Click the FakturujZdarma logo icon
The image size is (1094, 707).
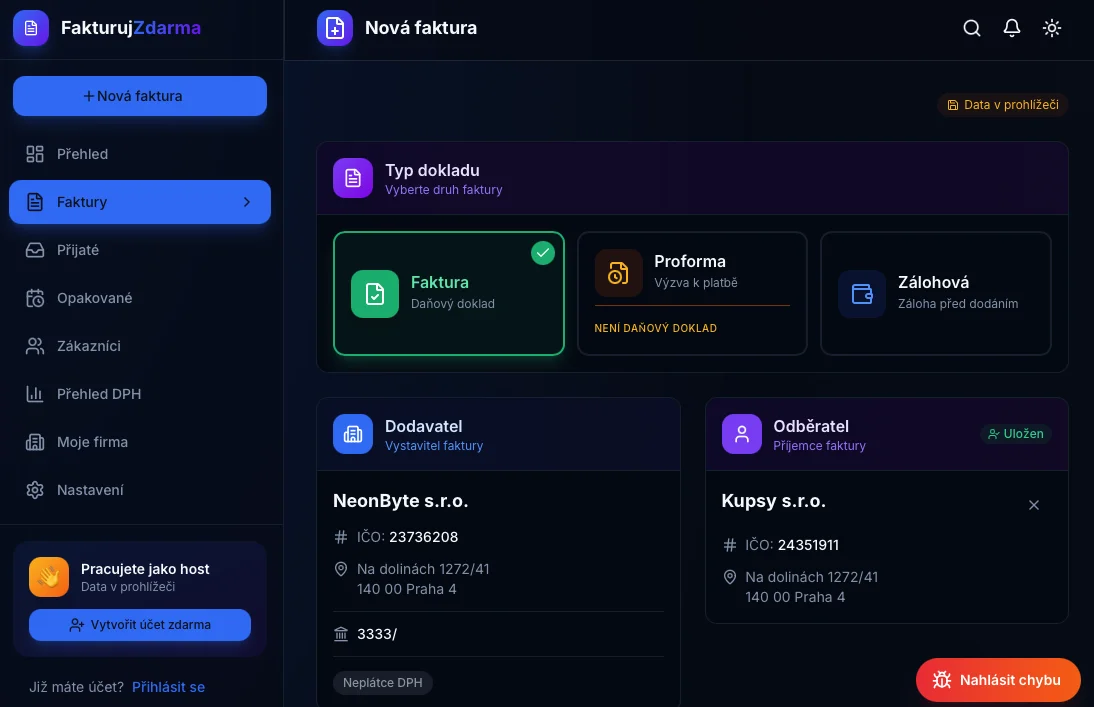31,28
